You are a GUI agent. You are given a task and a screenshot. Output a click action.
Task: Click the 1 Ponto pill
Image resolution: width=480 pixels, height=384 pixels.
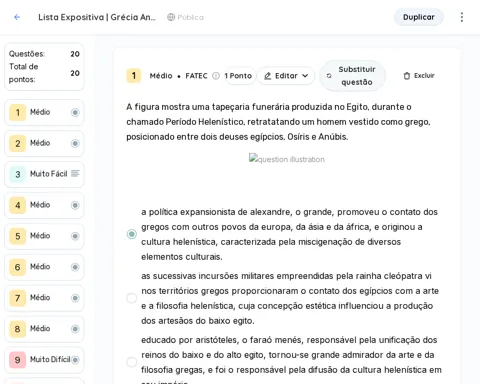[x=238, y=76]
